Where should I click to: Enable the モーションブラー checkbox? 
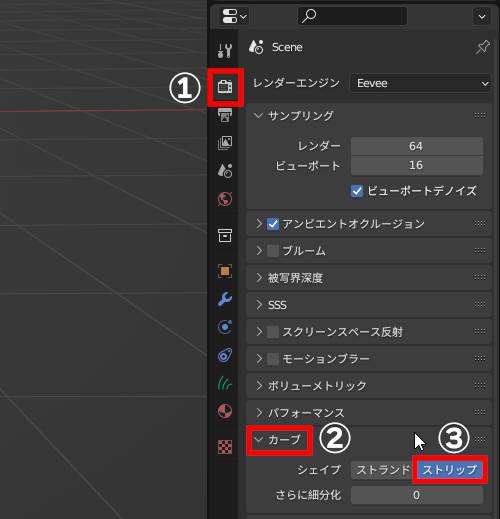(273, 359)
